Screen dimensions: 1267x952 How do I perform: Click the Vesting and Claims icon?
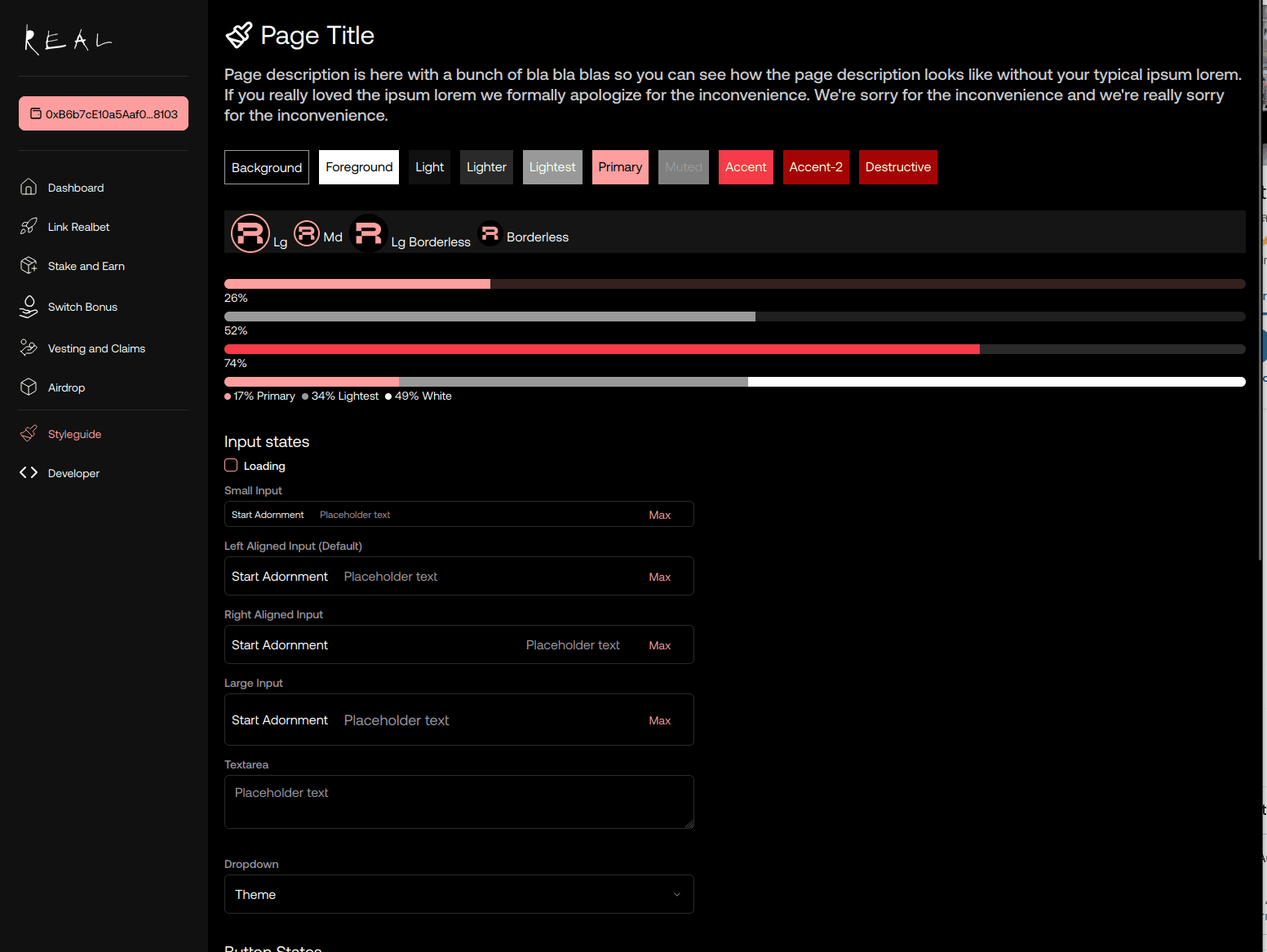coord(29,348)
